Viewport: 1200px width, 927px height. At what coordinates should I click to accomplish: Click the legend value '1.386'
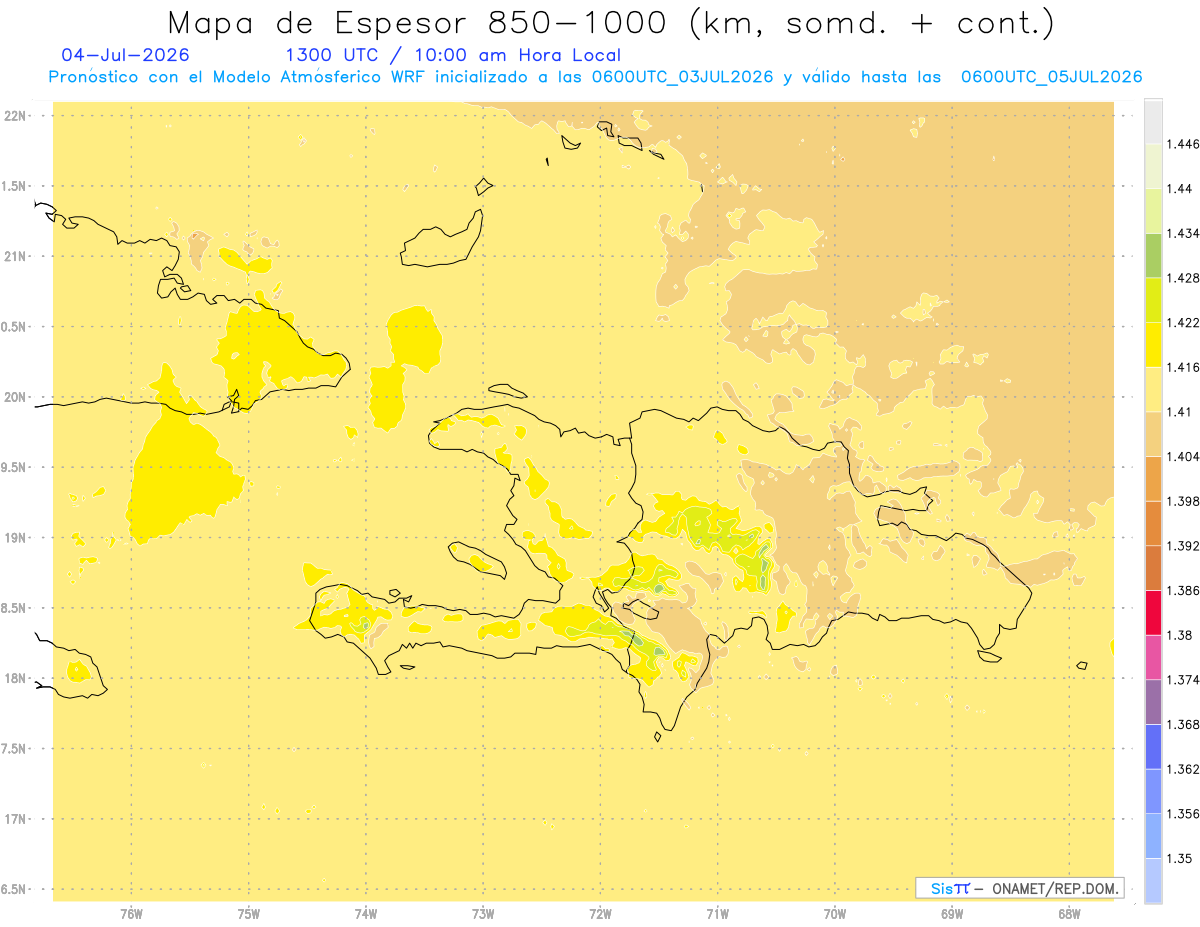pyautogui.click(x=1183, y=591)
